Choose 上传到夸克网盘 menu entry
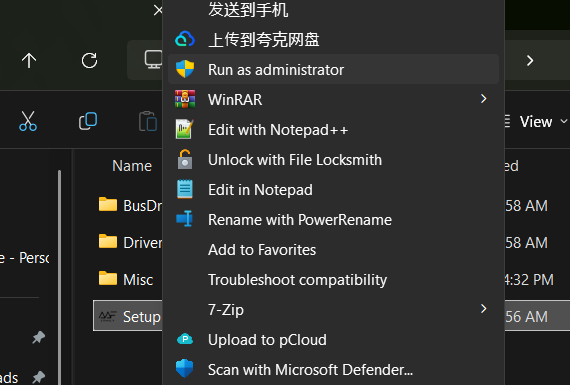The height and width of the screenshot is (385, 570). click(333, 39)
